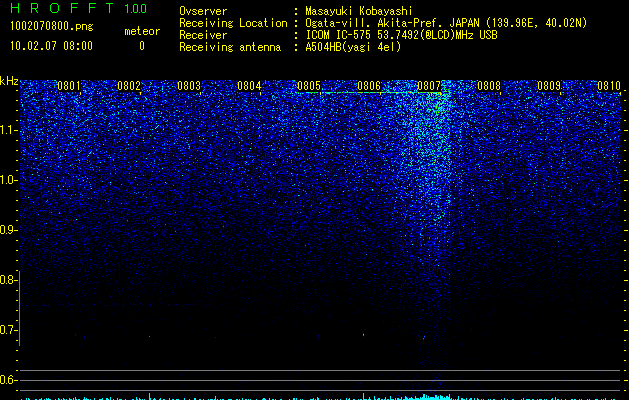
Task: Click the 1.1 frequency axis label
Action: pyautogui.click(x=8, y=130)
